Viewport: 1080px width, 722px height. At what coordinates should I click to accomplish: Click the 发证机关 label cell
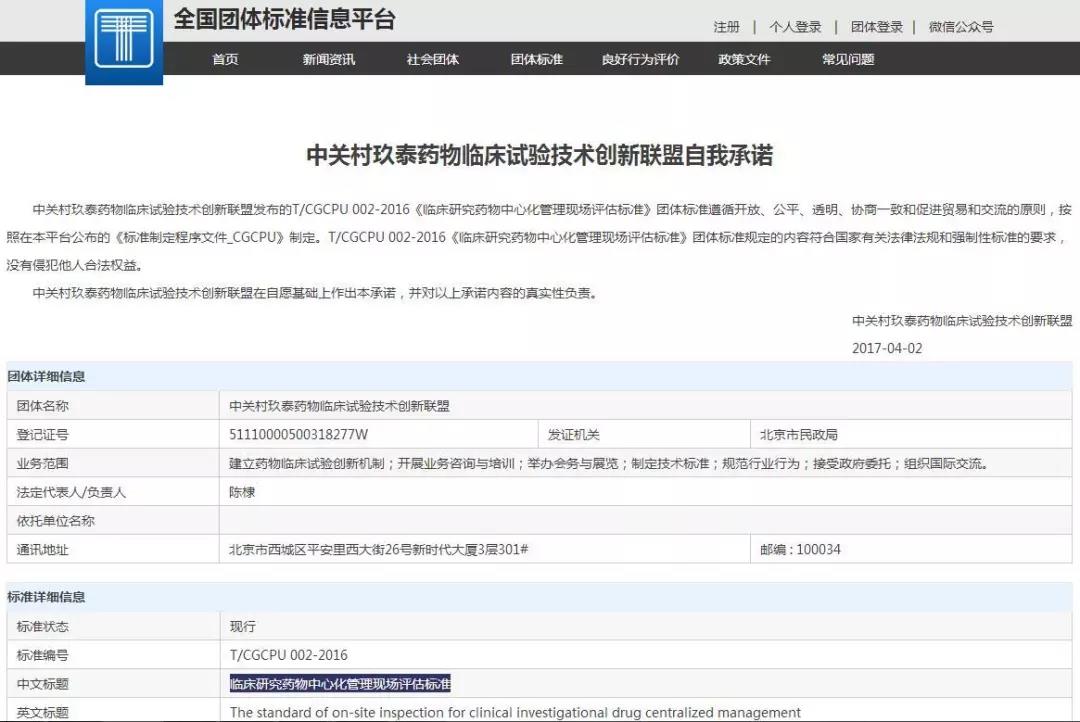644,435
